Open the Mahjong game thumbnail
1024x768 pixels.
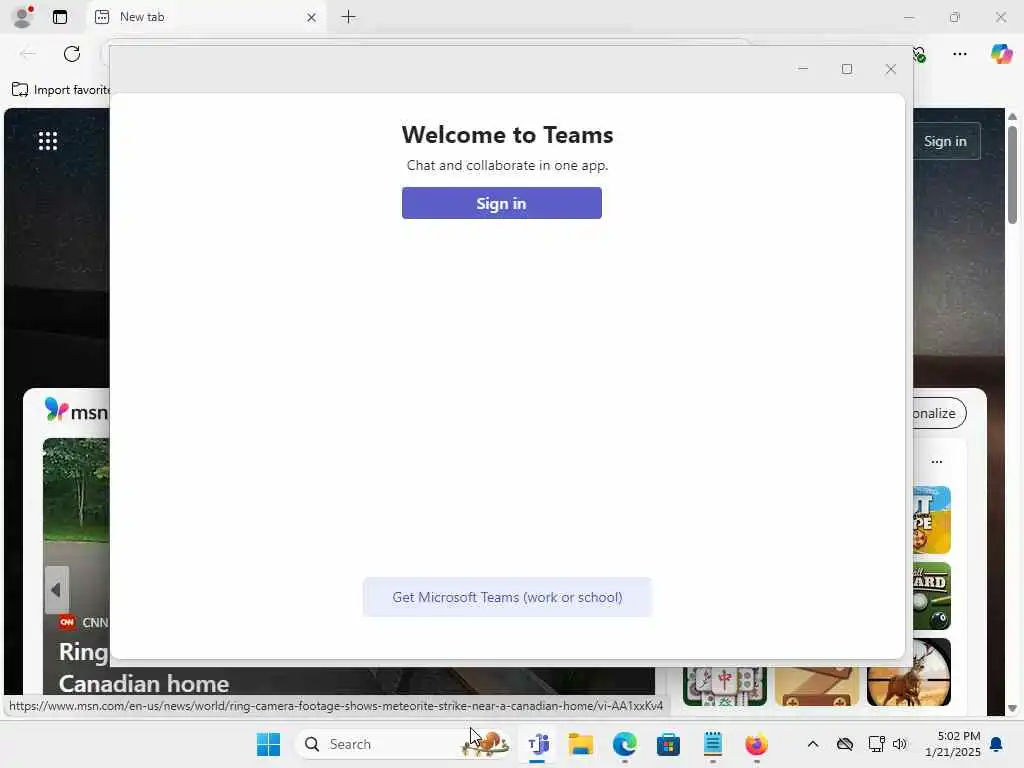coord(724,686)
